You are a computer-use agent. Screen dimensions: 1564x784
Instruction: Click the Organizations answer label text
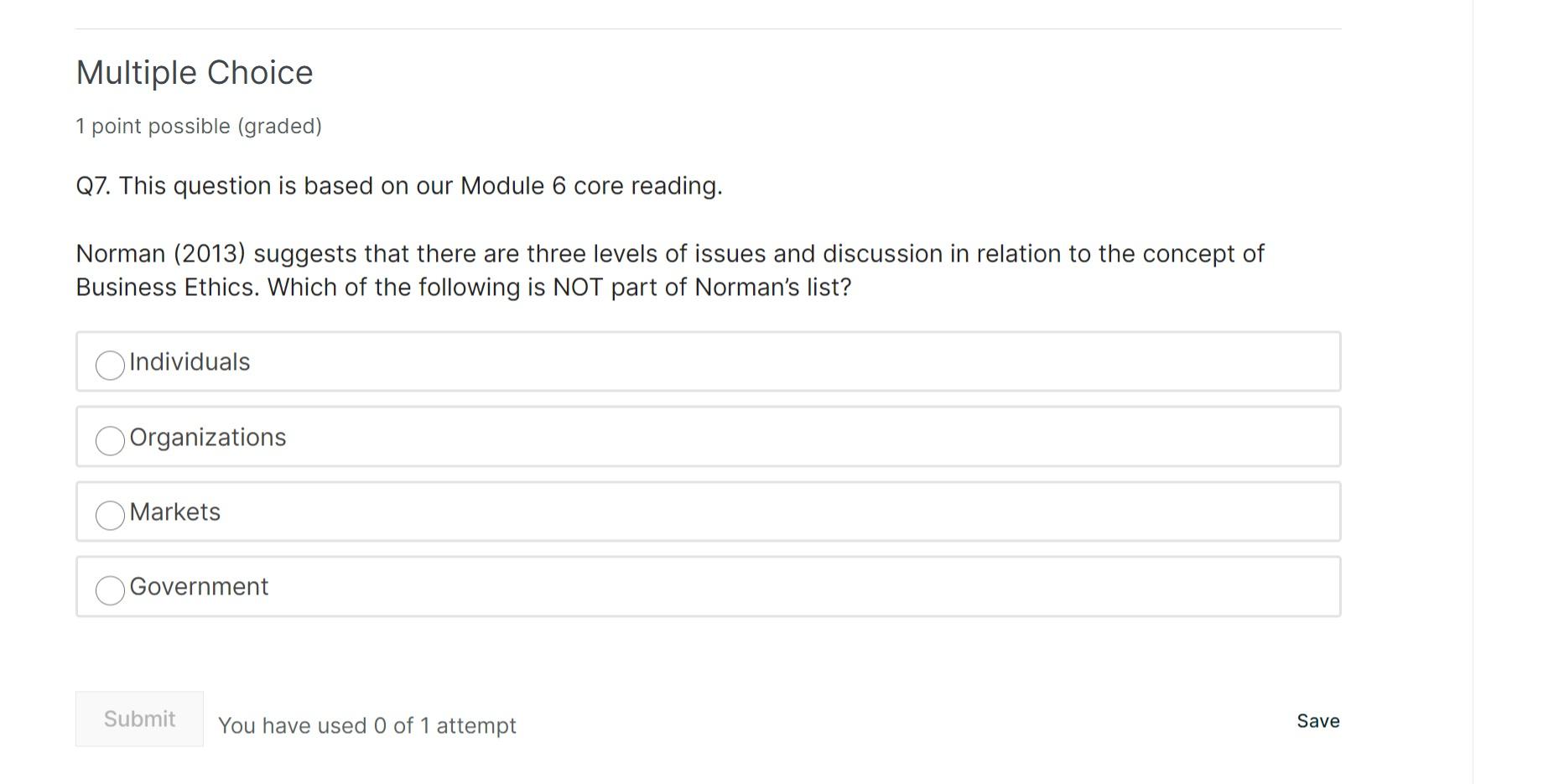[207, 437]
